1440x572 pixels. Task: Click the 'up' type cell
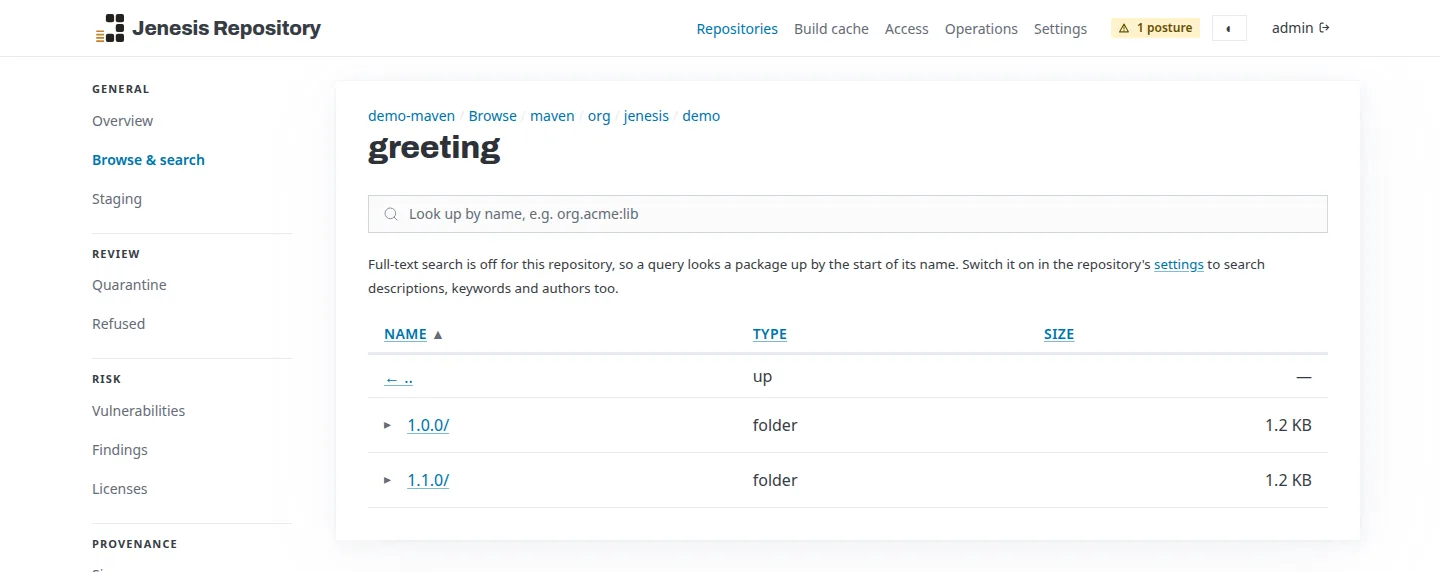[x=762, y=377]
